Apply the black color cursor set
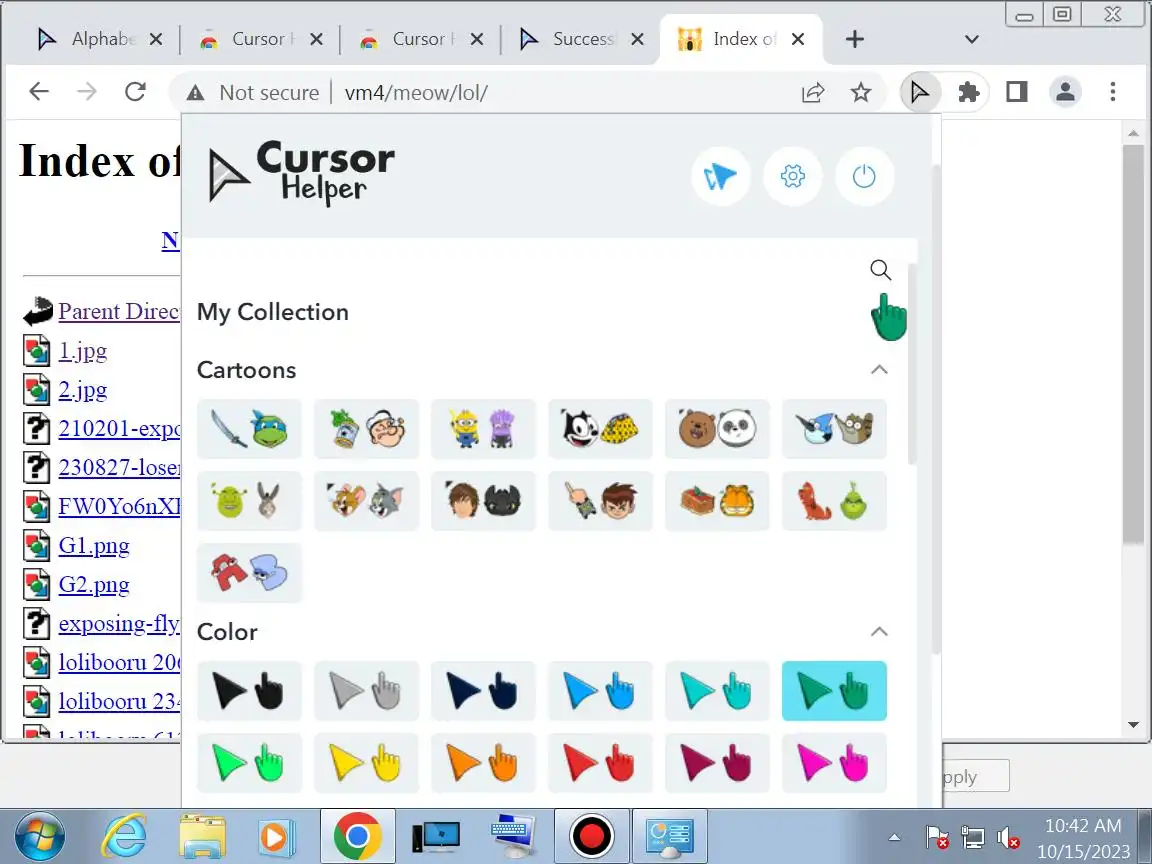 pyautogui.click(x=249, y=691)
